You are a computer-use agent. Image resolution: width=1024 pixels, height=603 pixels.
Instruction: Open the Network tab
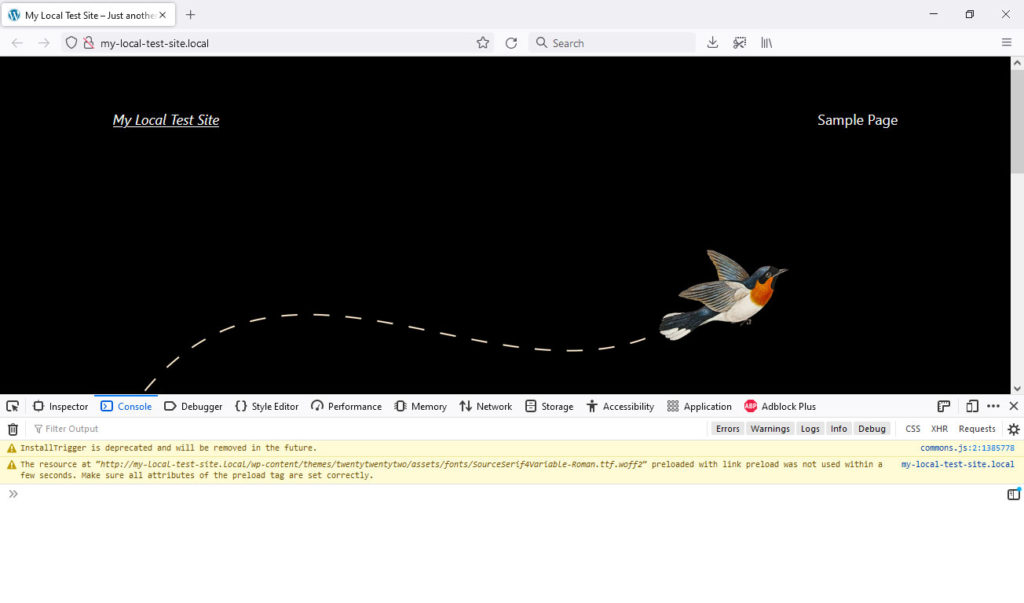click(485, 406)
